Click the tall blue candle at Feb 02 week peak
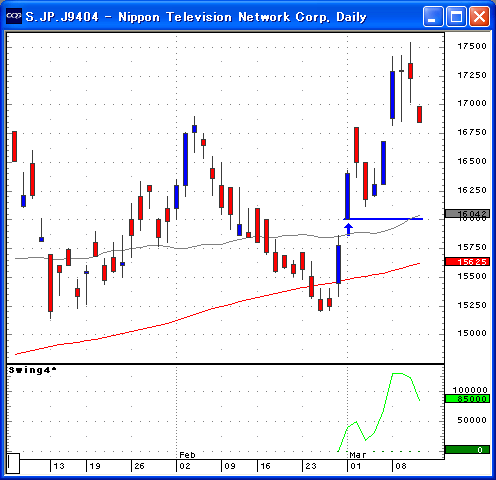Image resolution: width=496 pixels, height=480 pixels. tap(185, 159)
